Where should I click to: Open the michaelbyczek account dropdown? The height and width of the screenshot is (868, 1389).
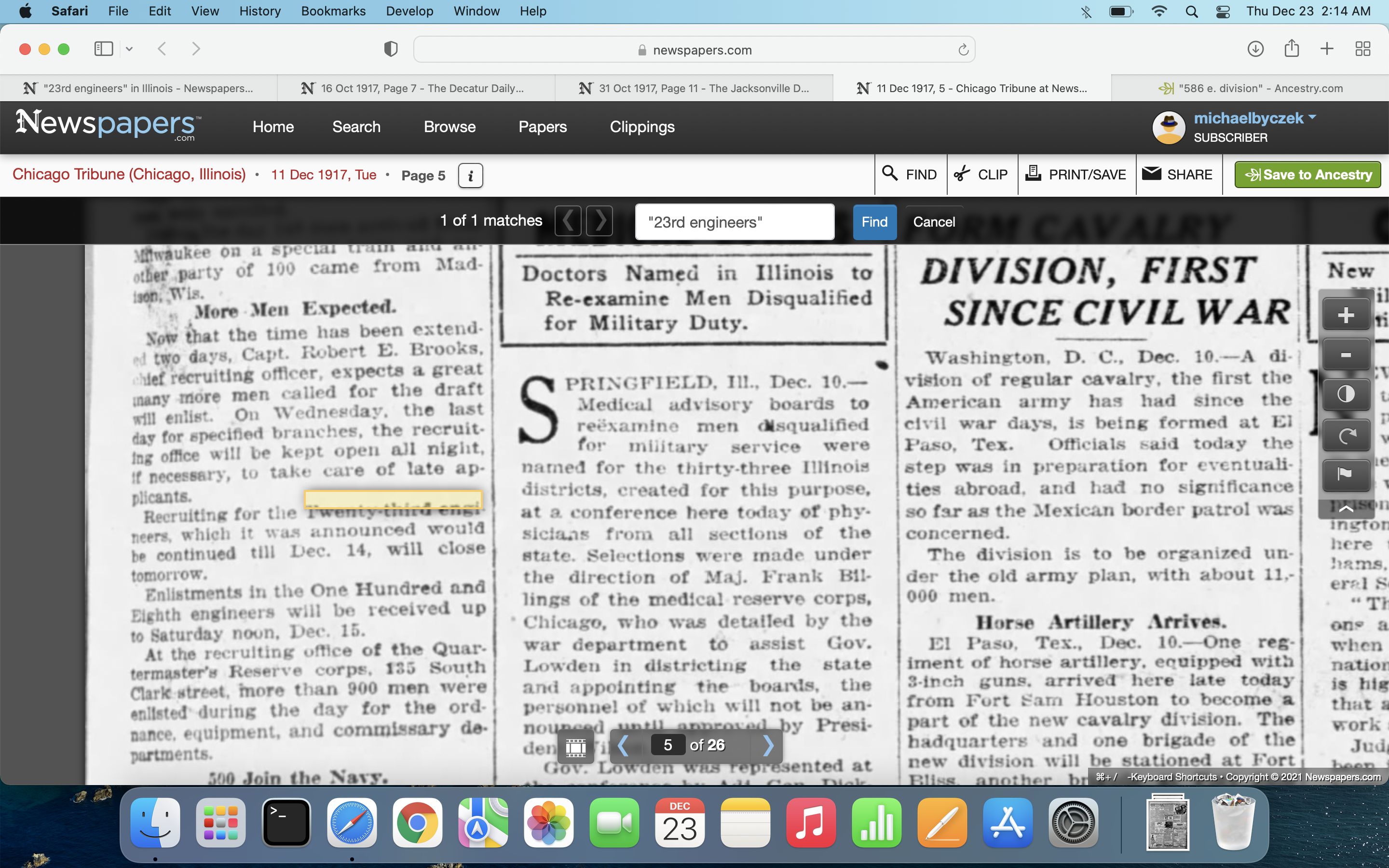click(x=1255, y=118)
